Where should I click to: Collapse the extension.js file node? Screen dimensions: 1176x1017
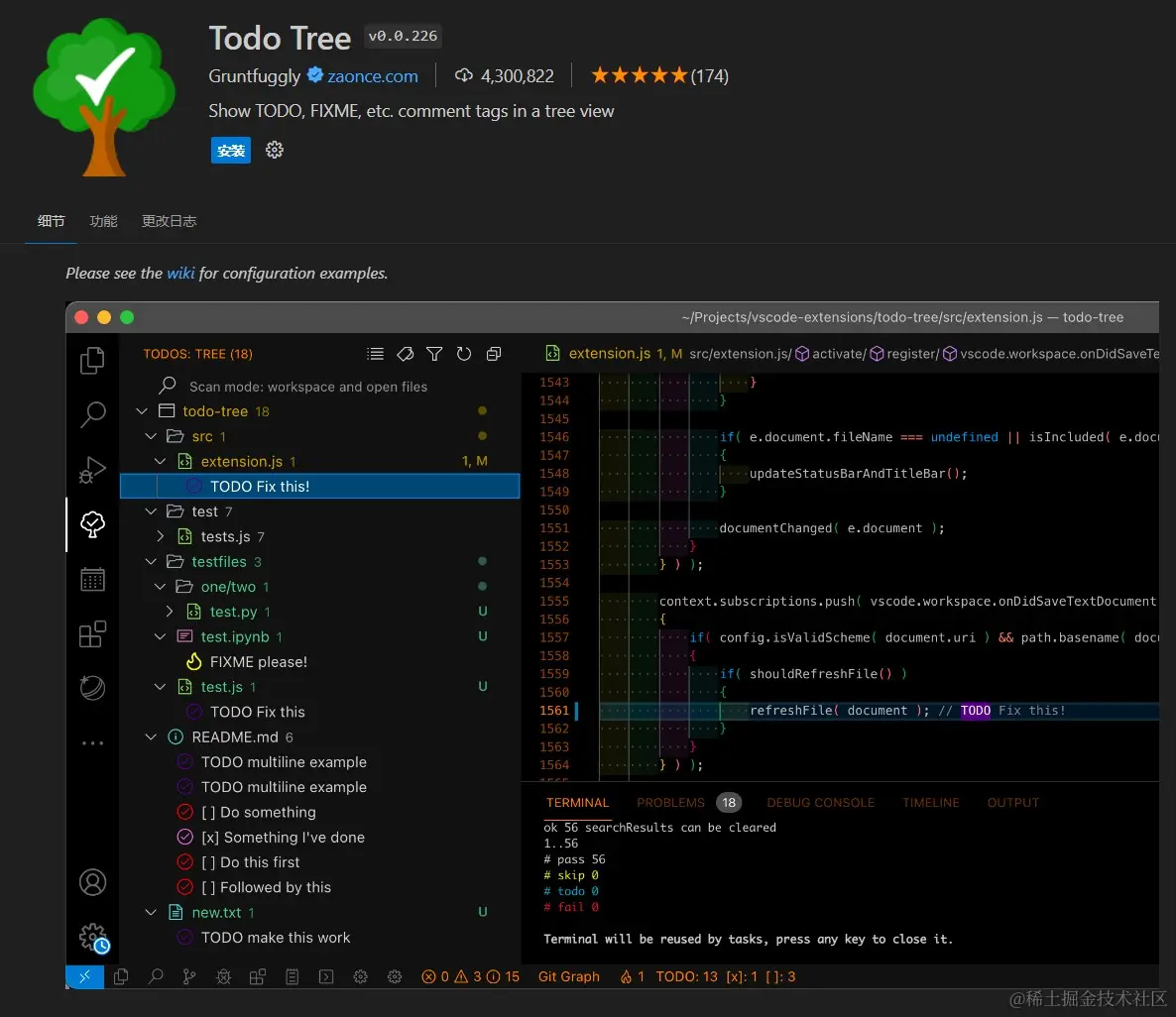[160, 461]
